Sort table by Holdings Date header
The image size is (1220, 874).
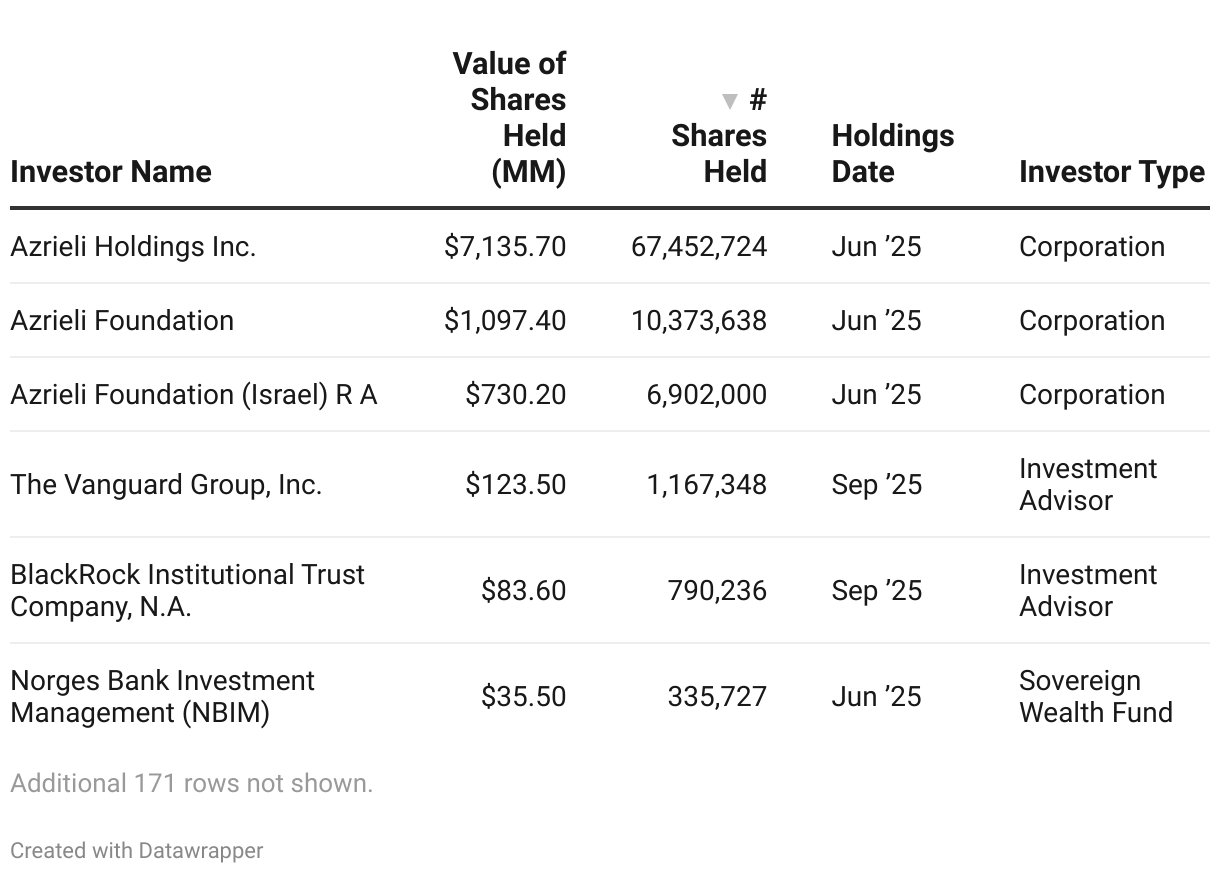coord(892,154)
